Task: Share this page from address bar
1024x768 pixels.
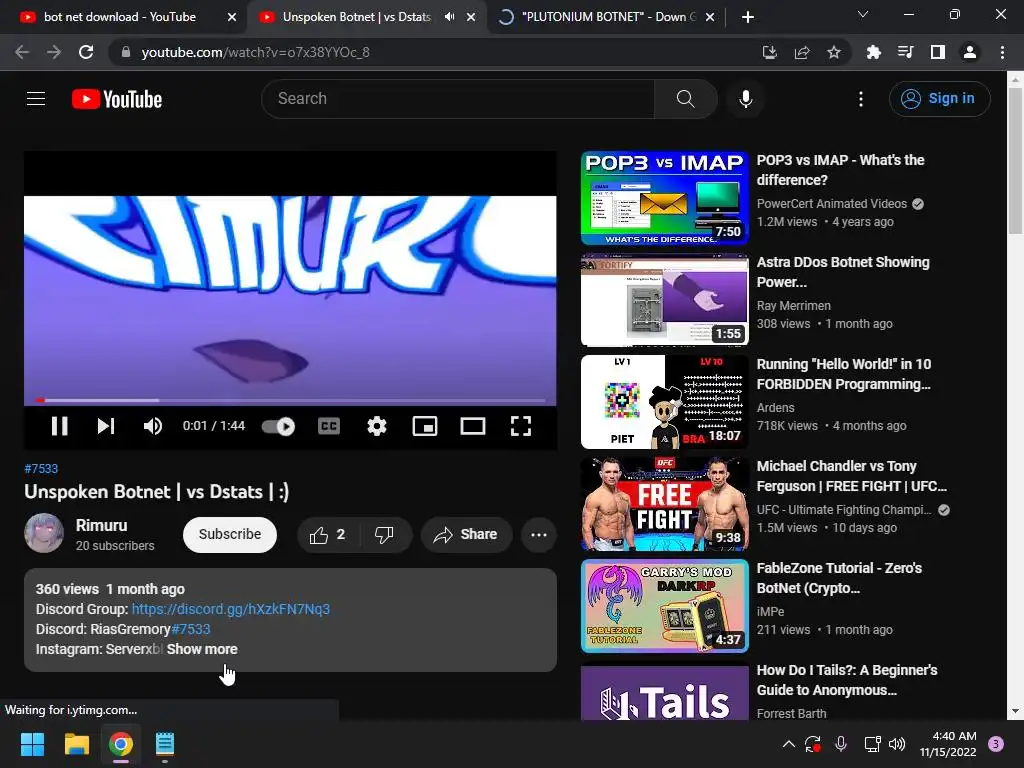Action: [802, 52]
